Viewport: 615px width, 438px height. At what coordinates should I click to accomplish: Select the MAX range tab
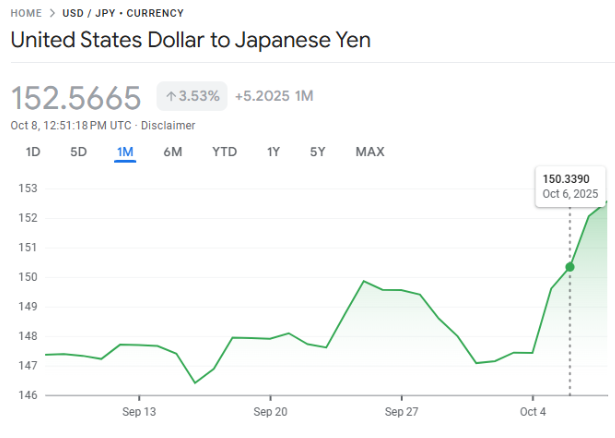[370, 152]
